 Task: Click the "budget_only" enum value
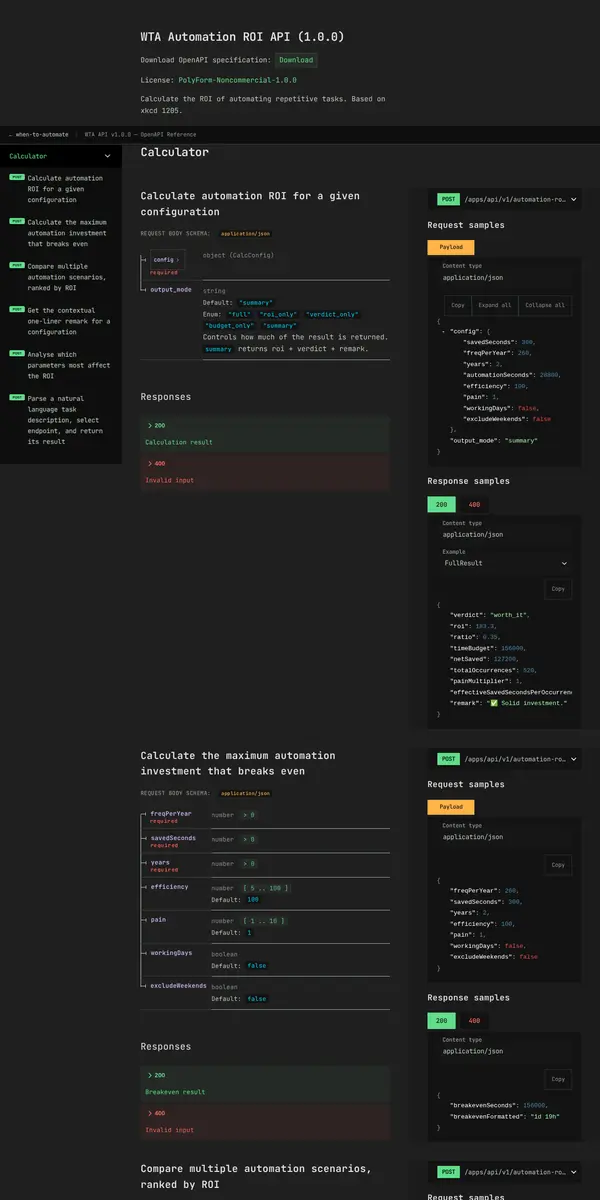point(228,326)
